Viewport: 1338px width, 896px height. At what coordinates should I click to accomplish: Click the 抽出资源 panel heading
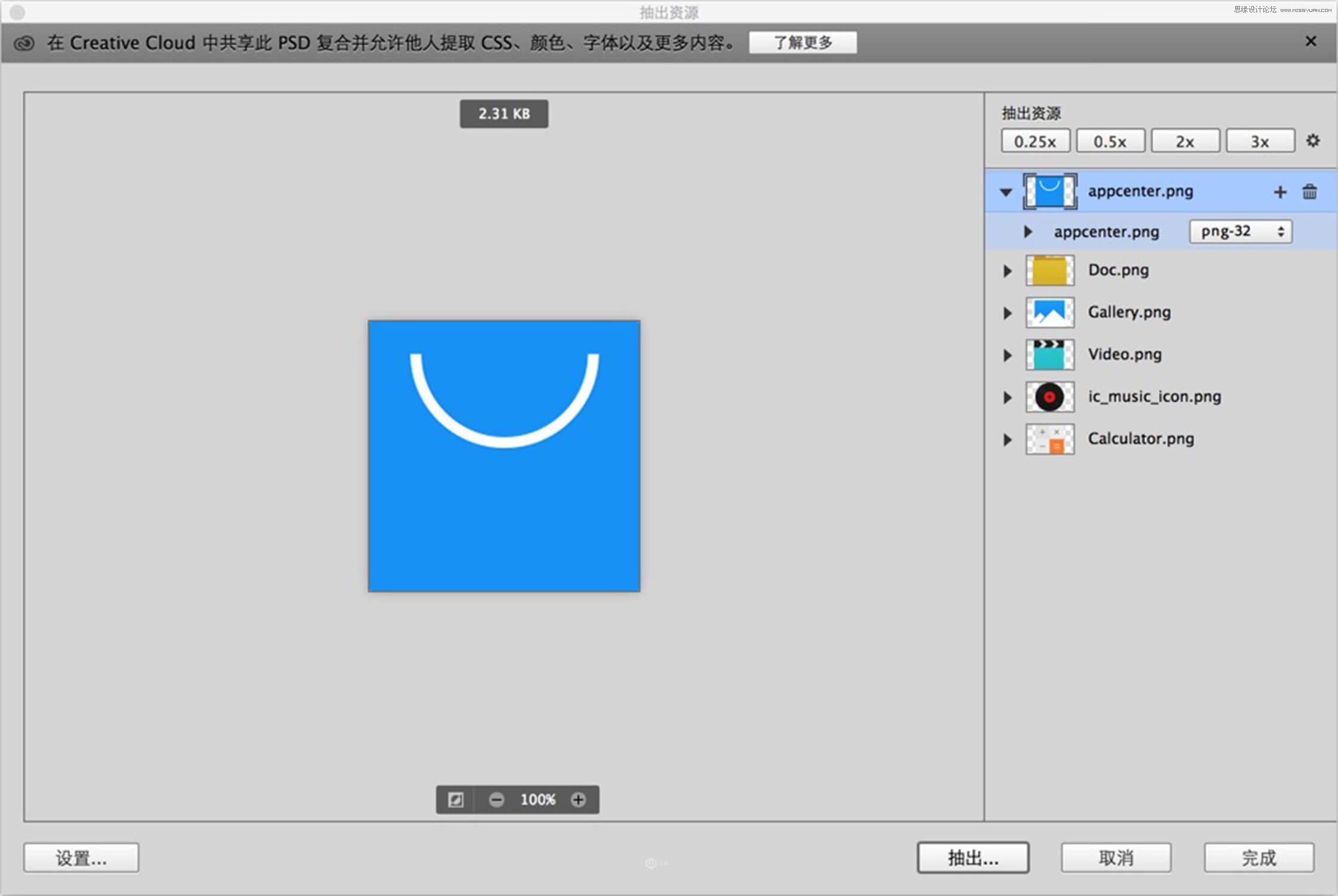point(1031,113)
